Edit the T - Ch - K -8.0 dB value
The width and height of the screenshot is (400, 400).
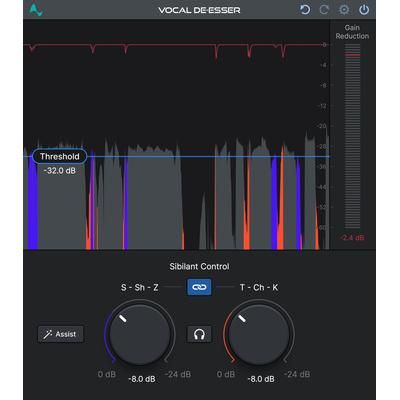tap(261, 379)
